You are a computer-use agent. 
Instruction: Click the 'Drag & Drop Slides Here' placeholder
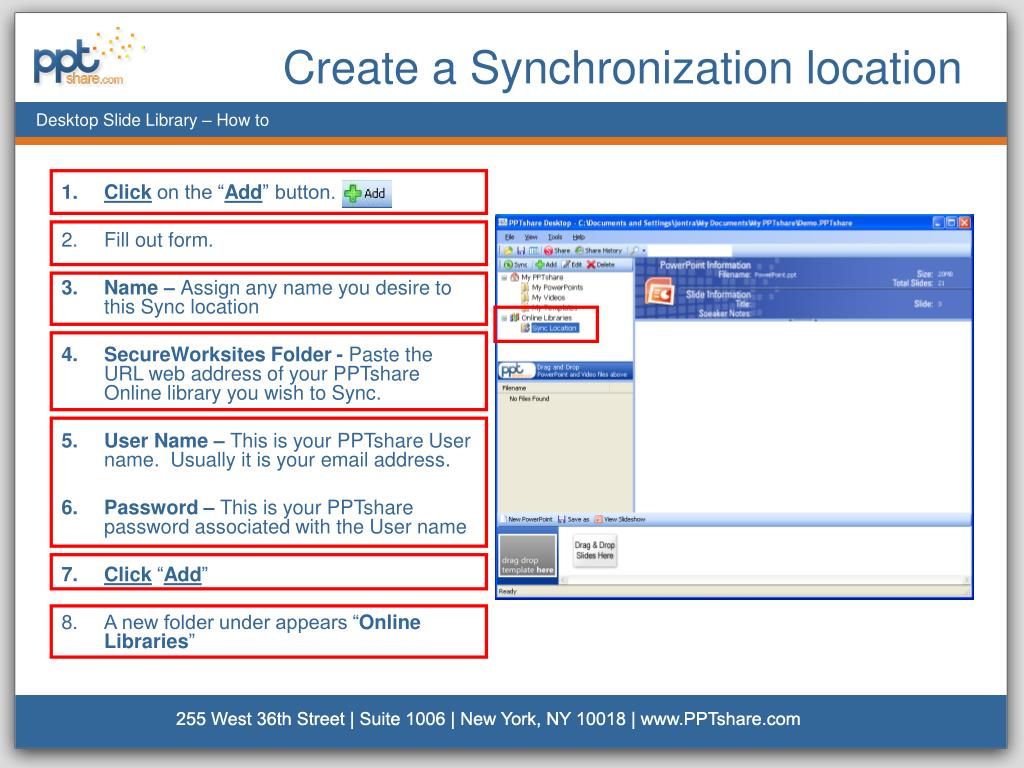coord(595,550)
